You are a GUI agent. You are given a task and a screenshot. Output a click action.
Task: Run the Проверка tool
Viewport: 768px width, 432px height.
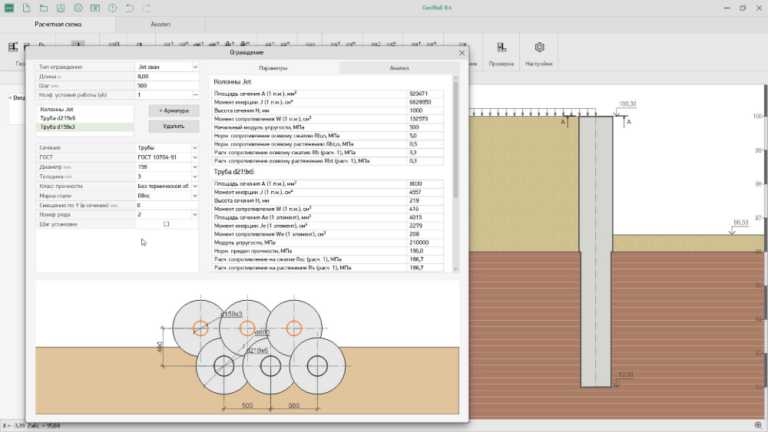[x=501, y=53]
